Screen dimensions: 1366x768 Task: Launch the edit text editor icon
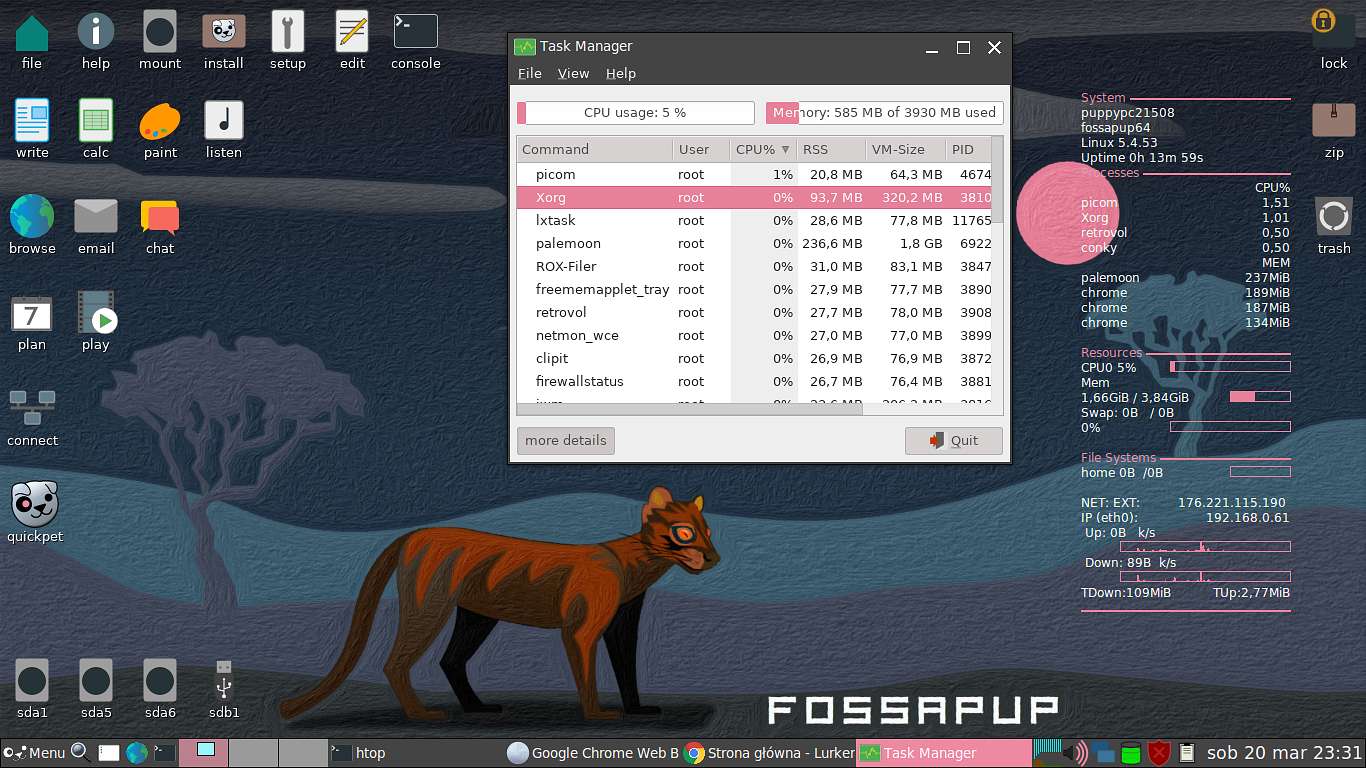pyautogui.click(x=352, y=33)
